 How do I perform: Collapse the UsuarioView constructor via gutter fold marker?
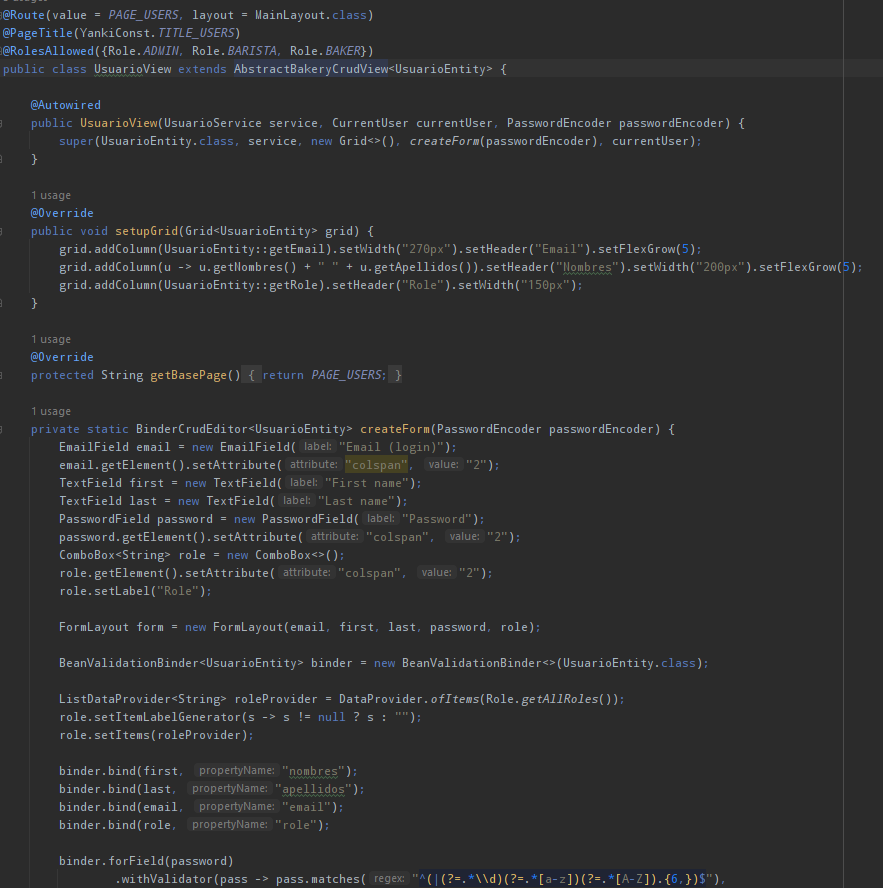tap(4, 123)
